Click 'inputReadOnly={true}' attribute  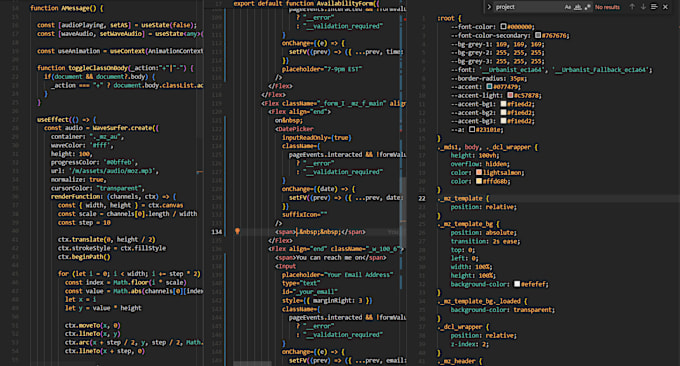coord(317,137)
